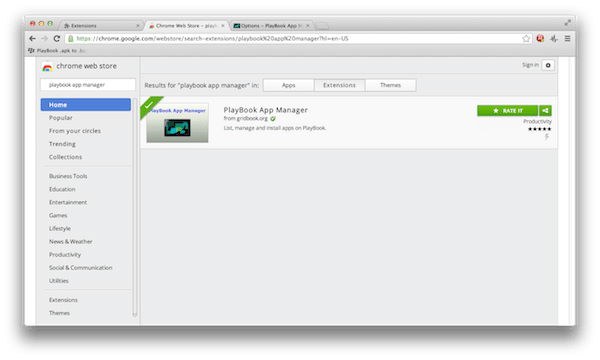This screenshot has height=360, width=600.
Task: Open the settings gear next to Sign in
Action: point(548,65)
